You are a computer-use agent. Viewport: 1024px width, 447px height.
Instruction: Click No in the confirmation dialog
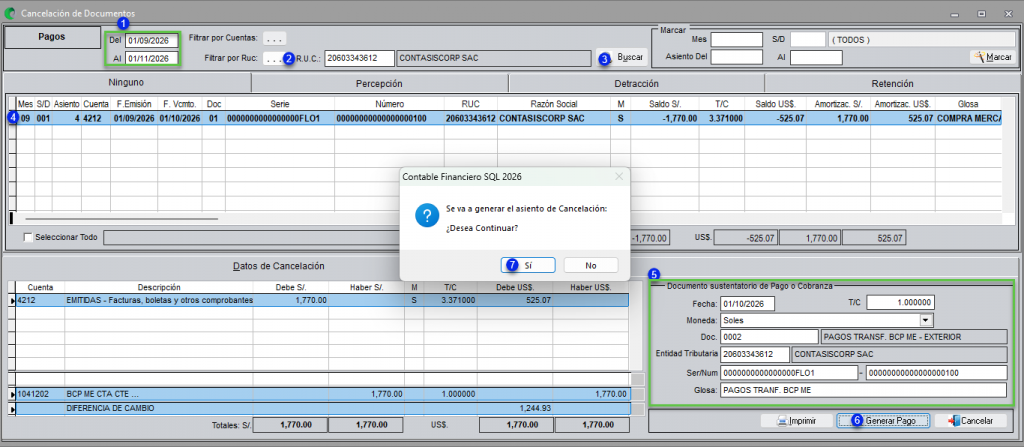590,265
